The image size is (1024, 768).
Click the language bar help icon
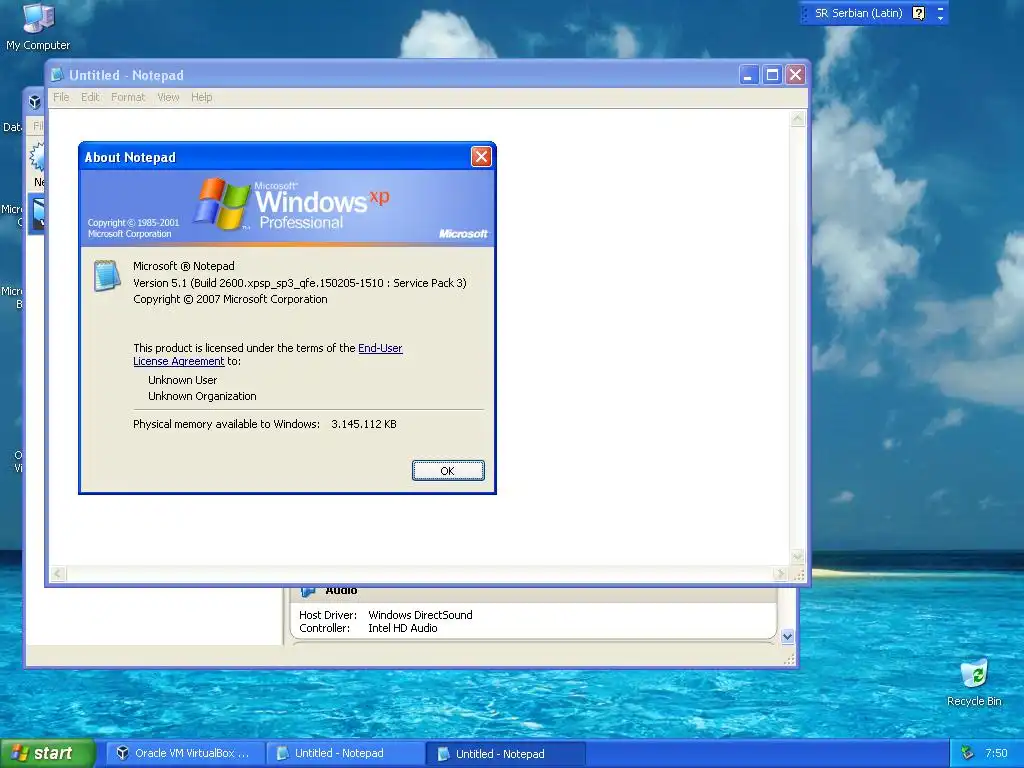click(x=918, y=13)
